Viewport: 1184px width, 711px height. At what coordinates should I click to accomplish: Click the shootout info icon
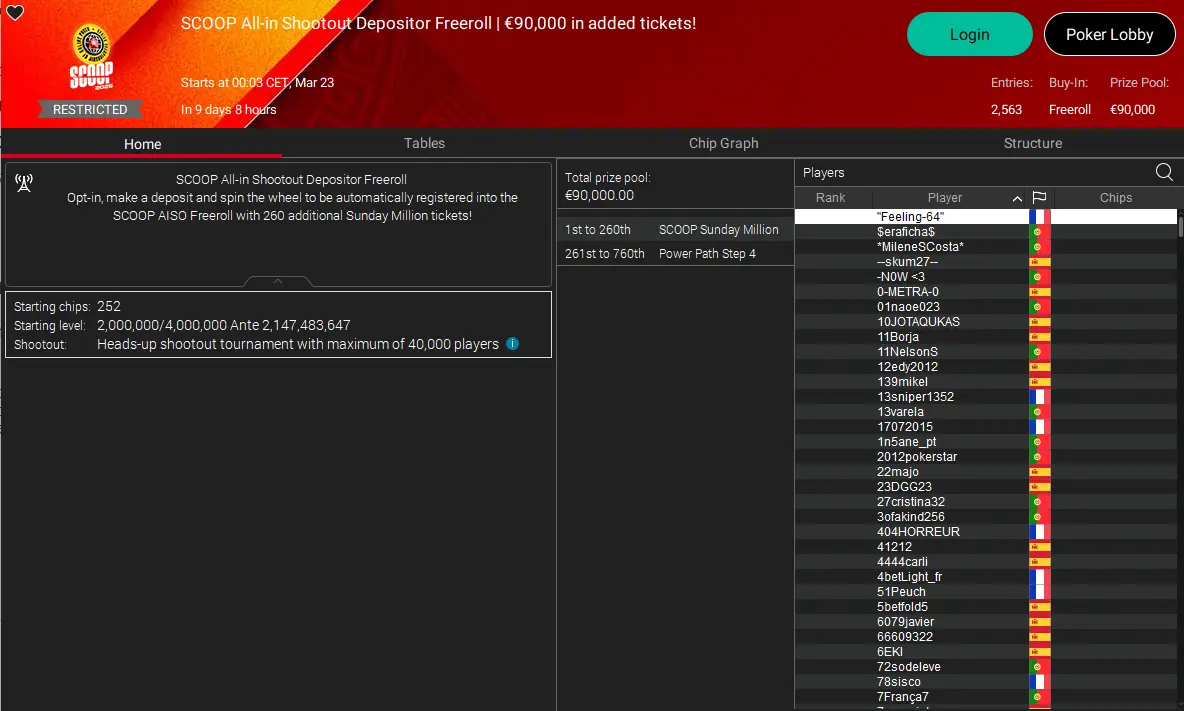512,343
